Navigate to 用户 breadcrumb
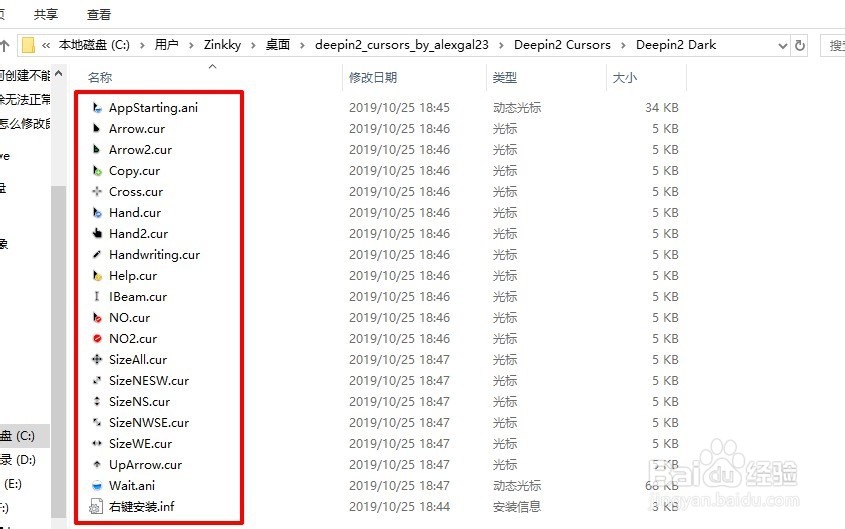 point(167,45)
